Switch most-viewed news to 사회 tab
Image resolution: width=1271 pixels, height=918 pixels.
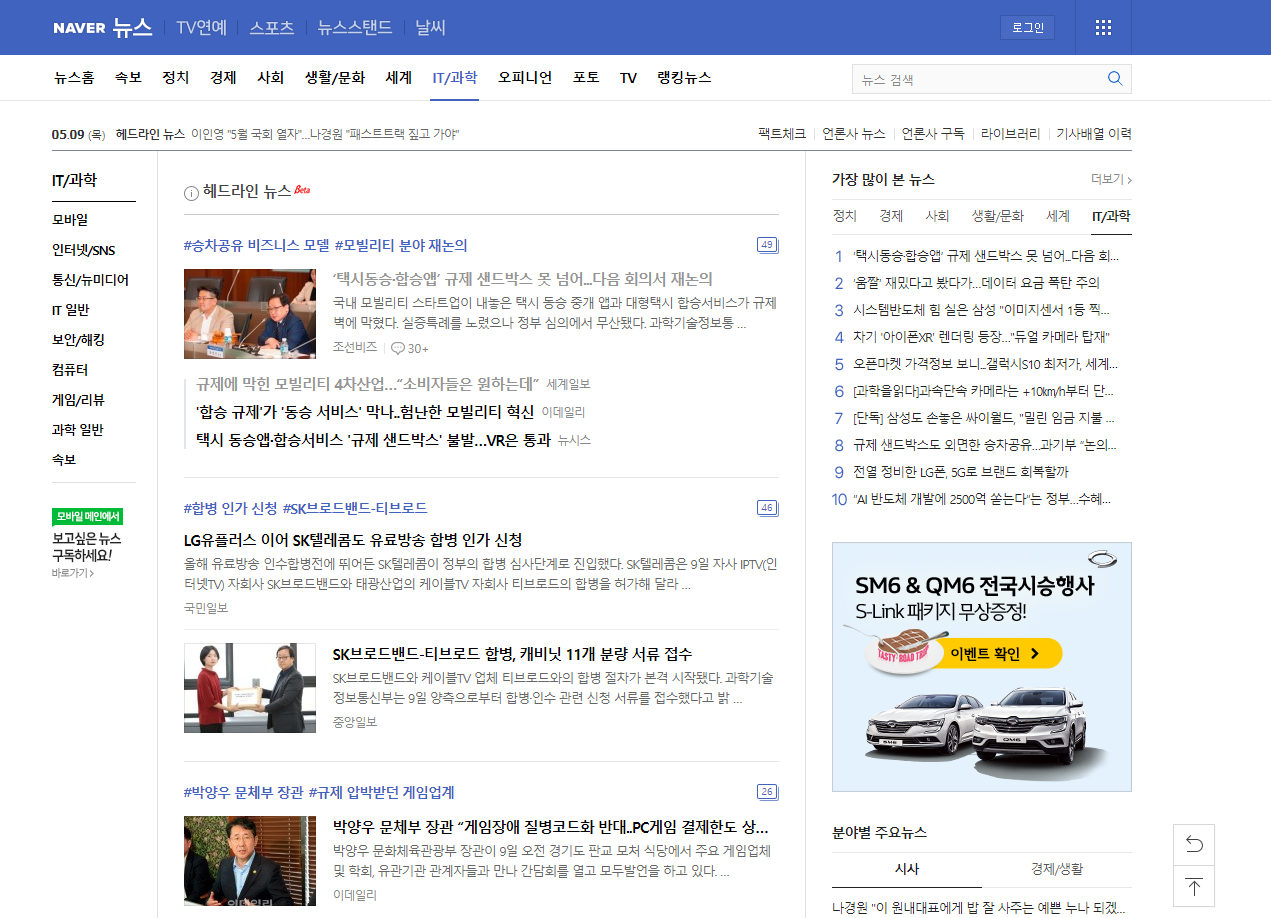937,216
